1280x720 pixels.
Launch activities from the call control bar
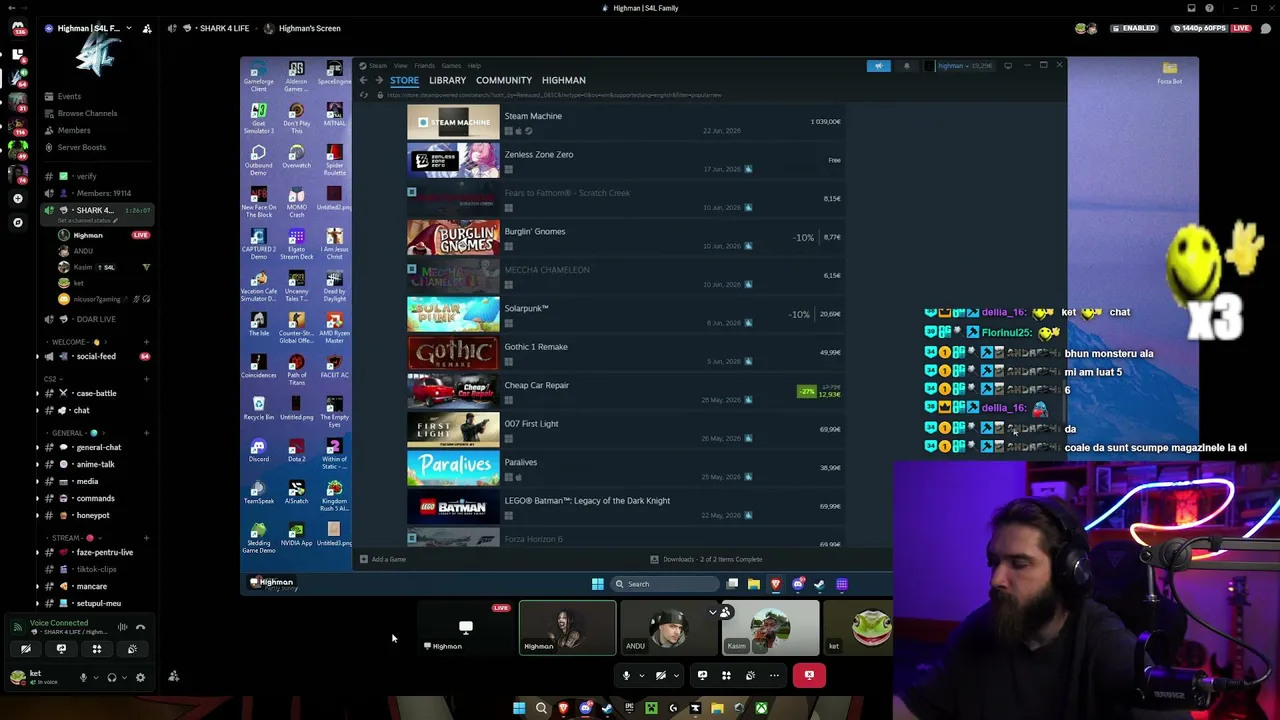(x=726, y=675)
